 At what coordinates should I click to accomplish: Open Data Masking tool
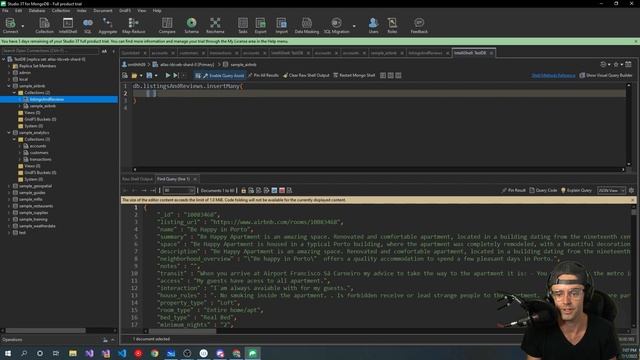[x=307, y=25]
